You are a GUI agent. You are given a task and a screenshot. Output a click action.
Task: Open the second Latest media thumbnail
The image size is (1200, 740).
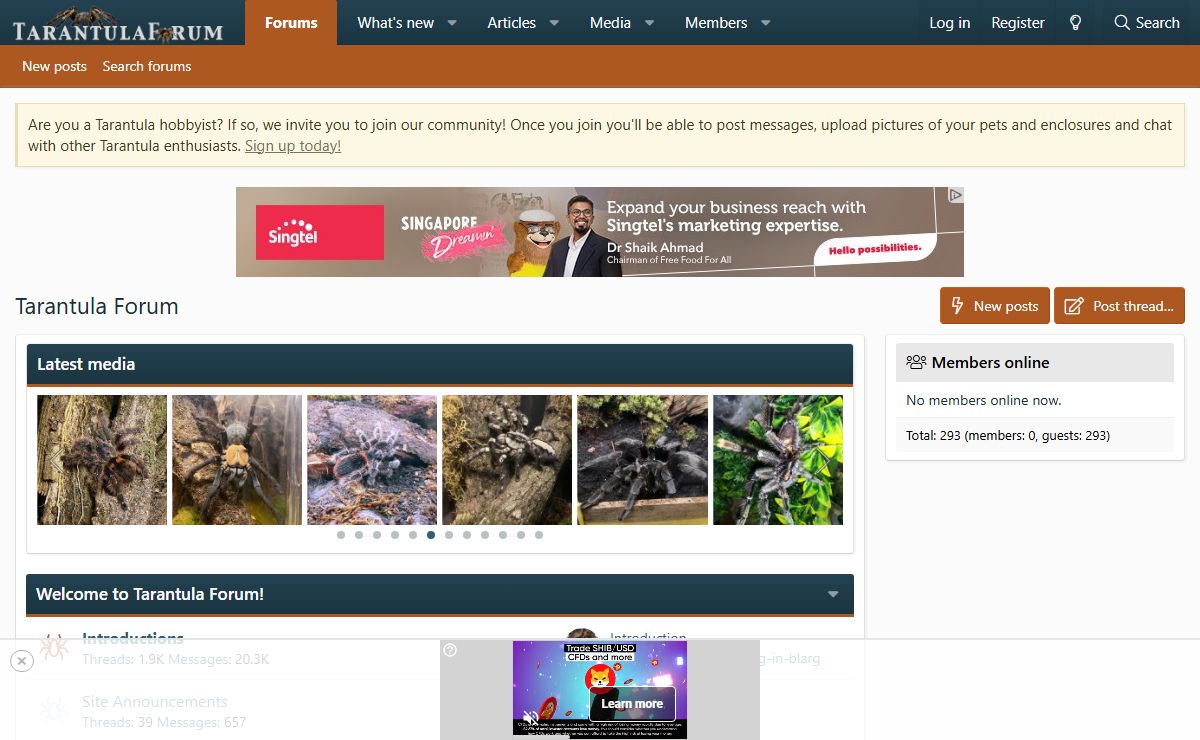(237, 460)
